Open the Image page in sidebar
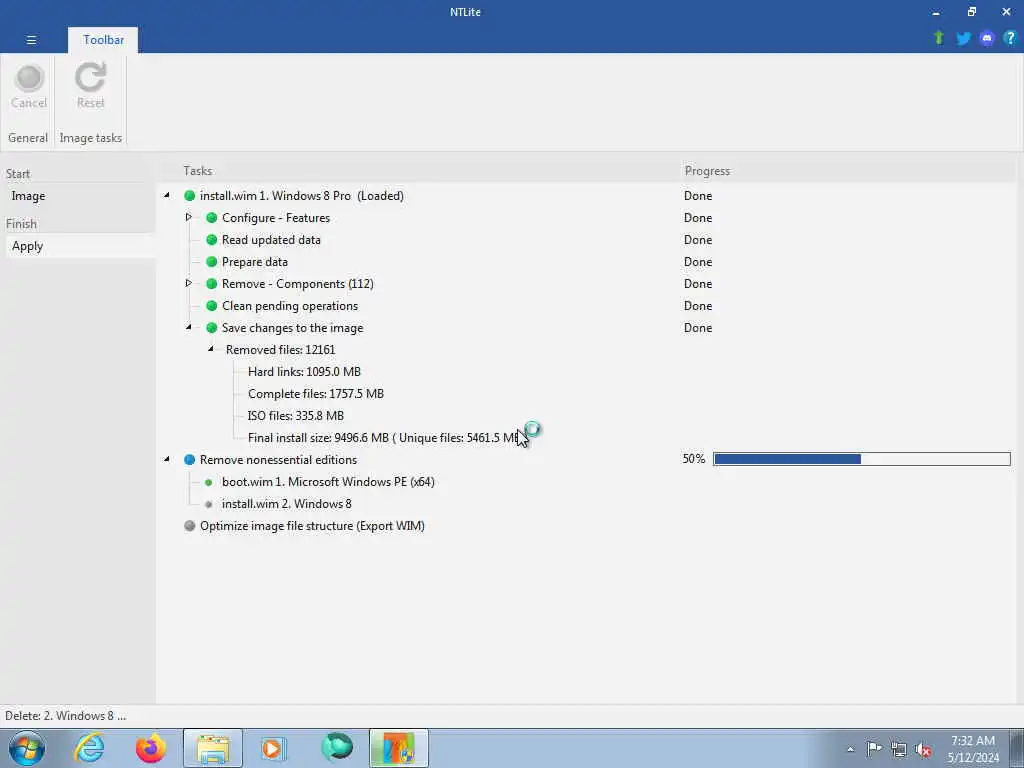The height and width of the screenshot is (768, 1024). (x=28, y=196)
